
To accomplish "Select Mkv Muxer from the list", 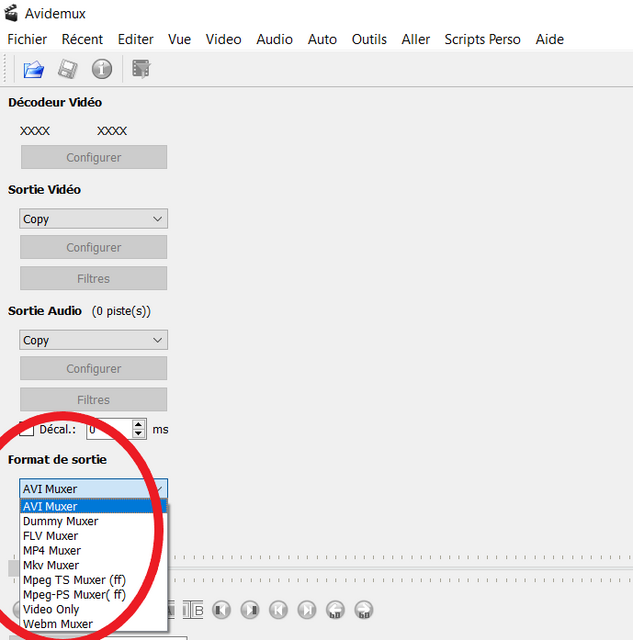I will pos(93,565).
